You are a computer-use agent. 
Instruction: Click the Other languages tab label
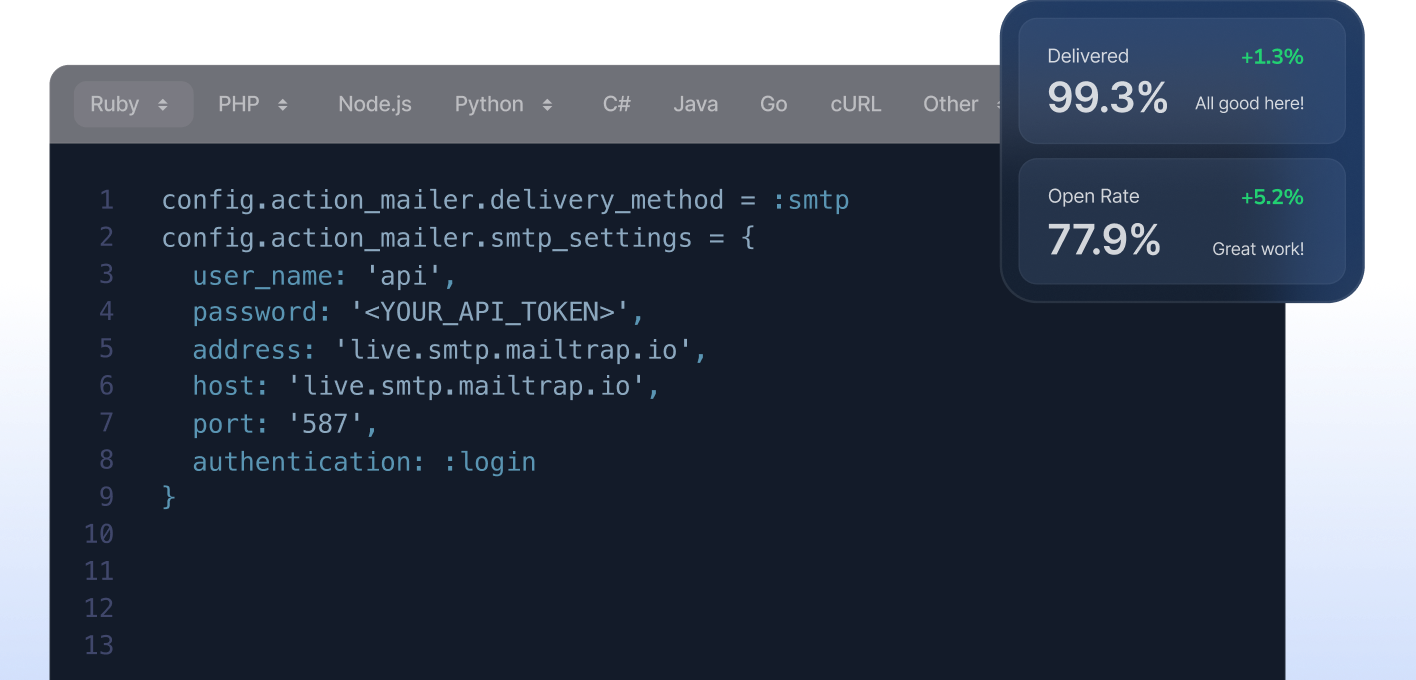(950, 104)
